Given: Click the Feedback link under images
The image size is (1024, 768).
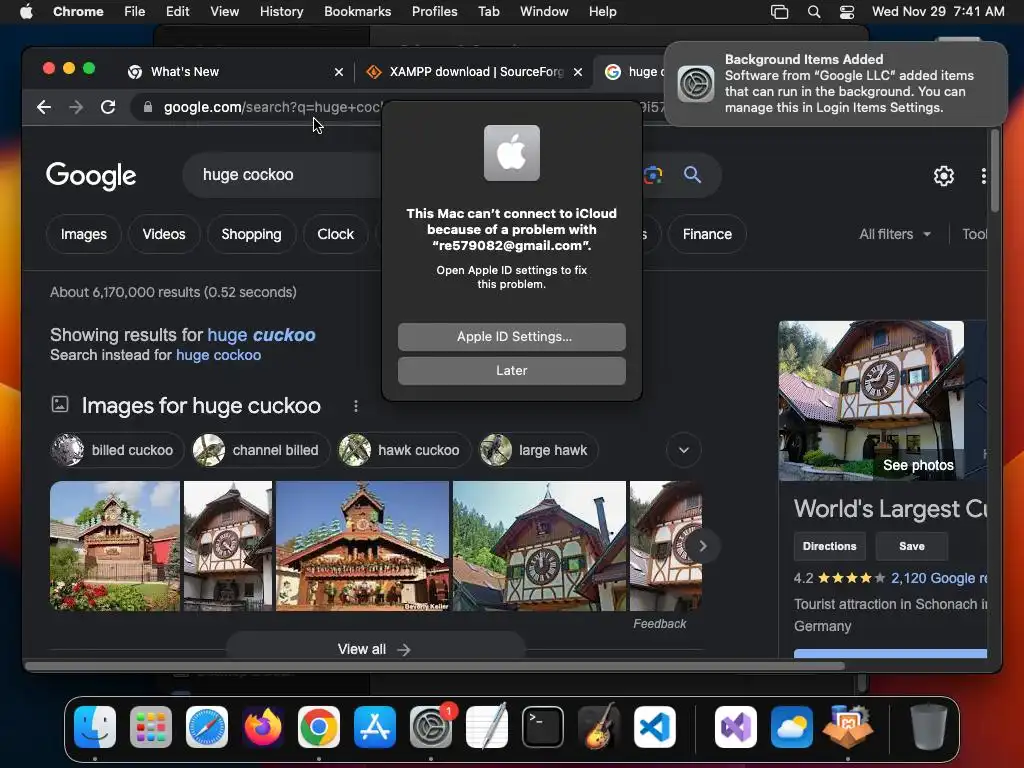Looking at the screenshot, I should pyautogui.click(x=660, y=624).
